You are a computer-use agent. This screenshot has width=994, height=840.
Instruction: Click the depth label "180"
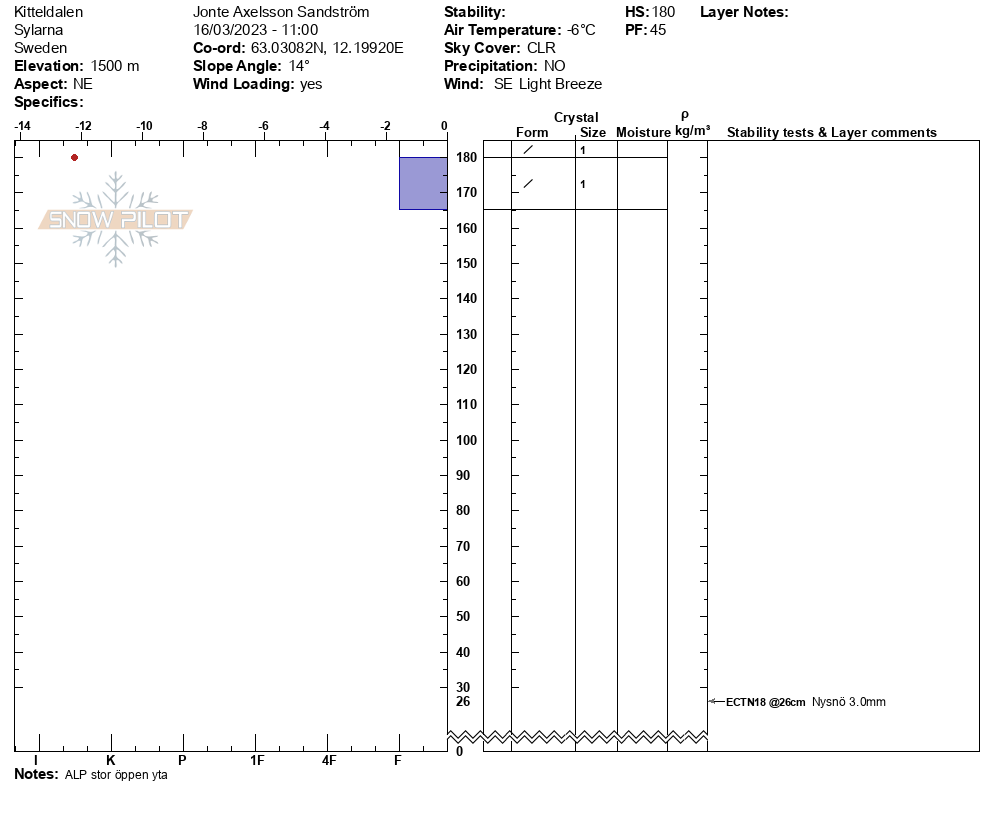coord(467,157)
